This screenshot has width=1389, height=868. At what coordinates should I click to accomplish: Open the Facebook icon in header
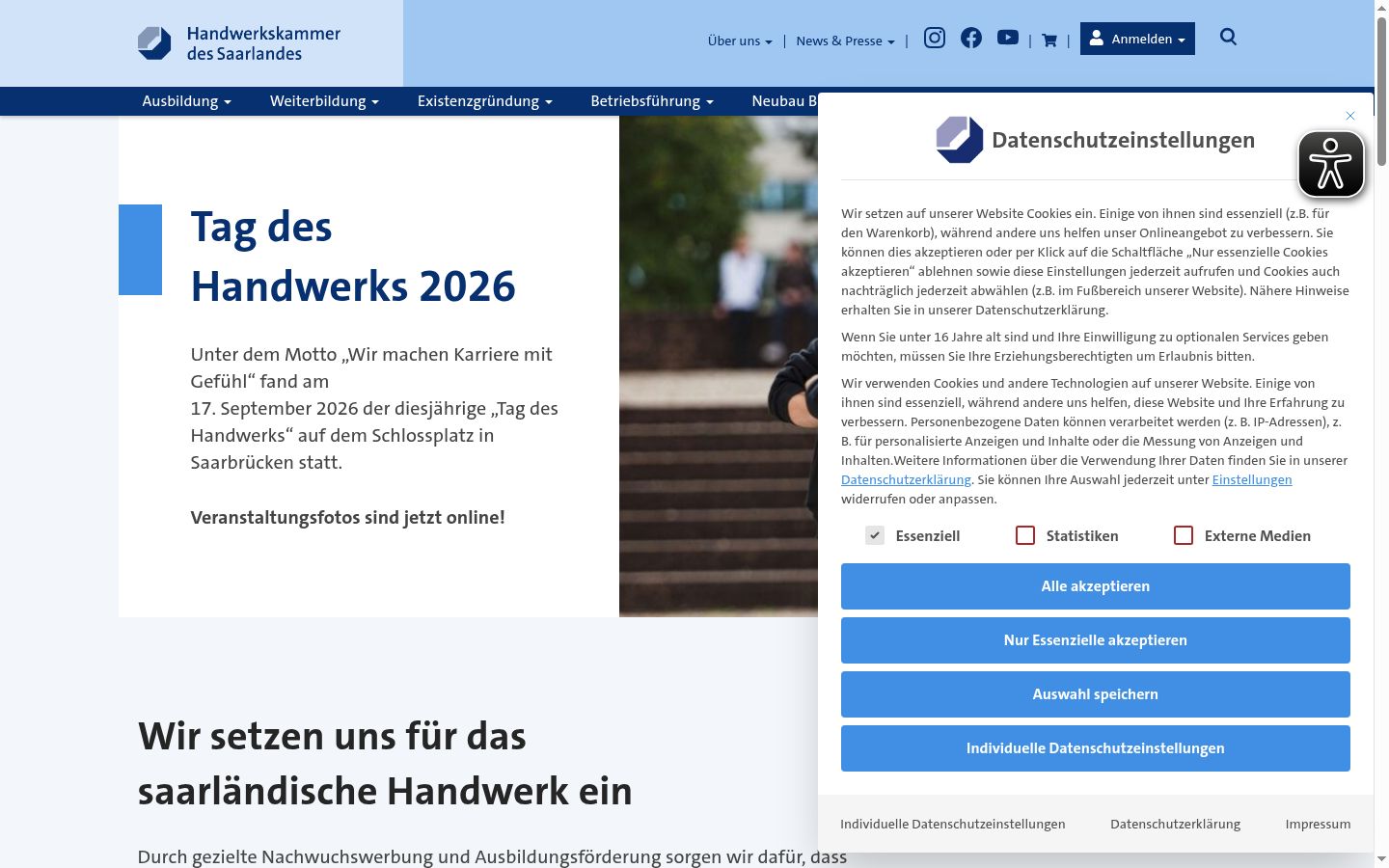point(971,38)
